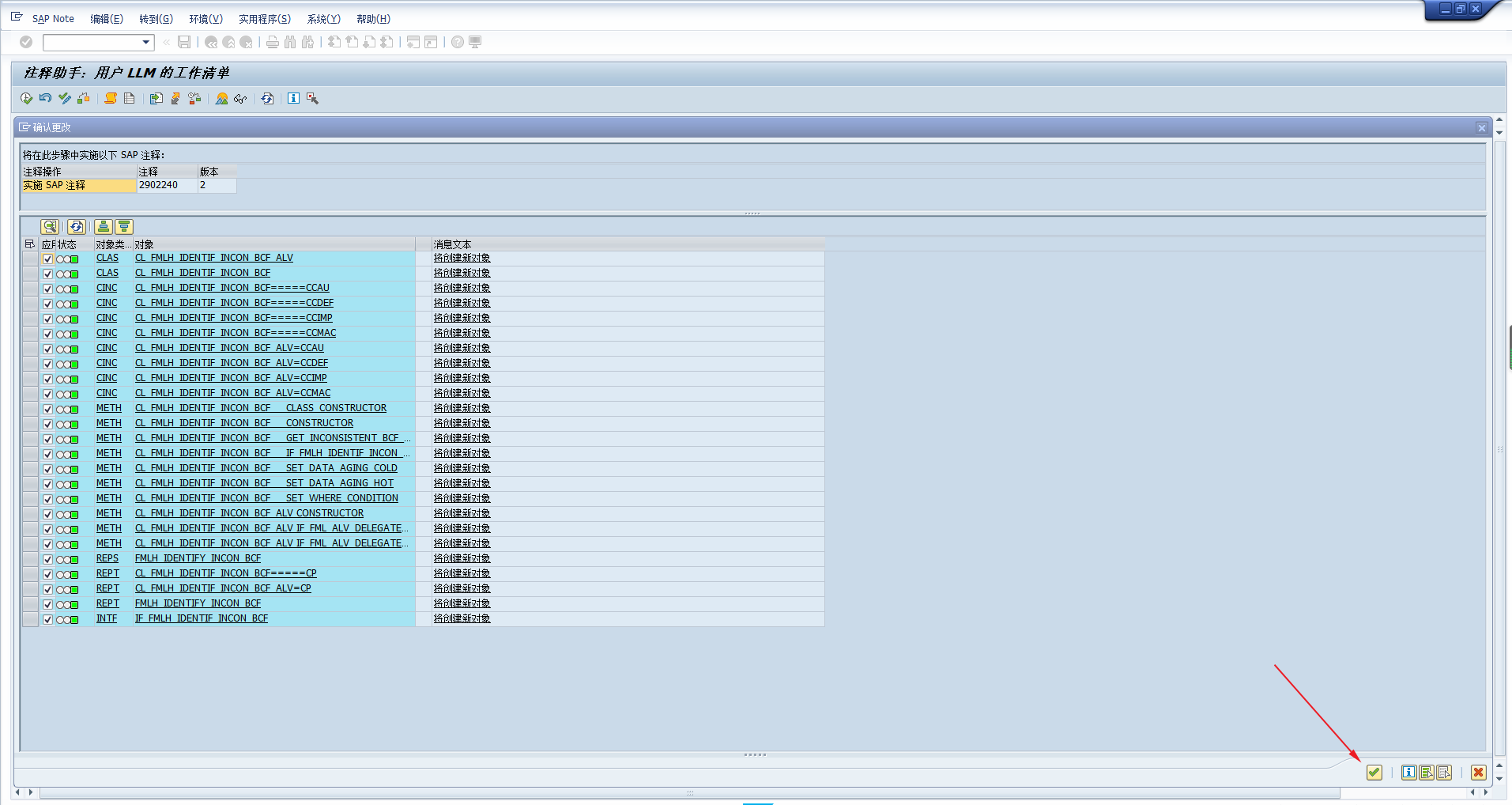Open the CL_FMLH_IDENTIF_INCON_BCF_ALV=CP report link
This screenshot has height=805, width=1512.
(223, 588)
